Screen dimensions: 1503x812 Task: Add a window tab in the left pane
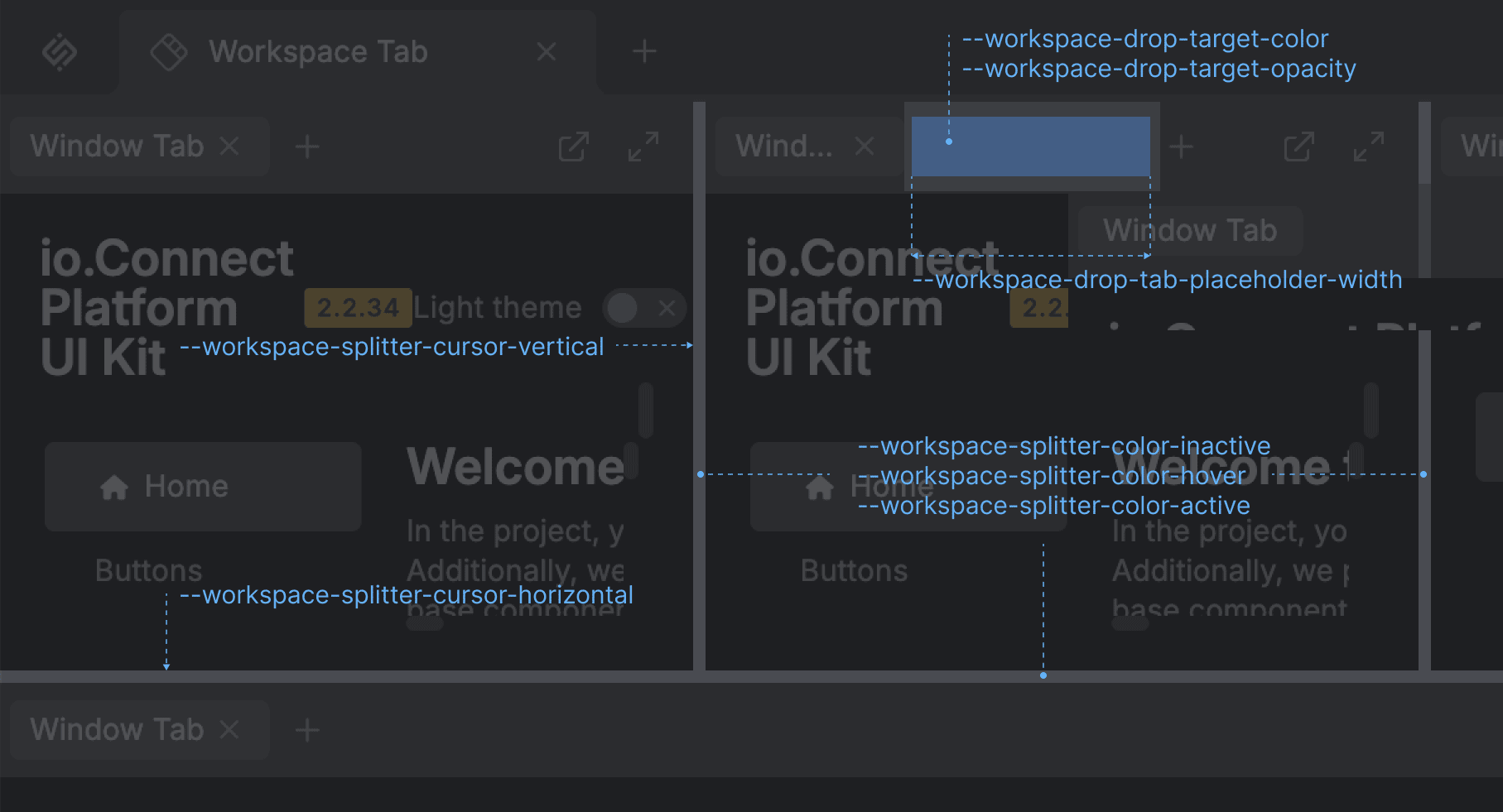(x=307, y=147)
